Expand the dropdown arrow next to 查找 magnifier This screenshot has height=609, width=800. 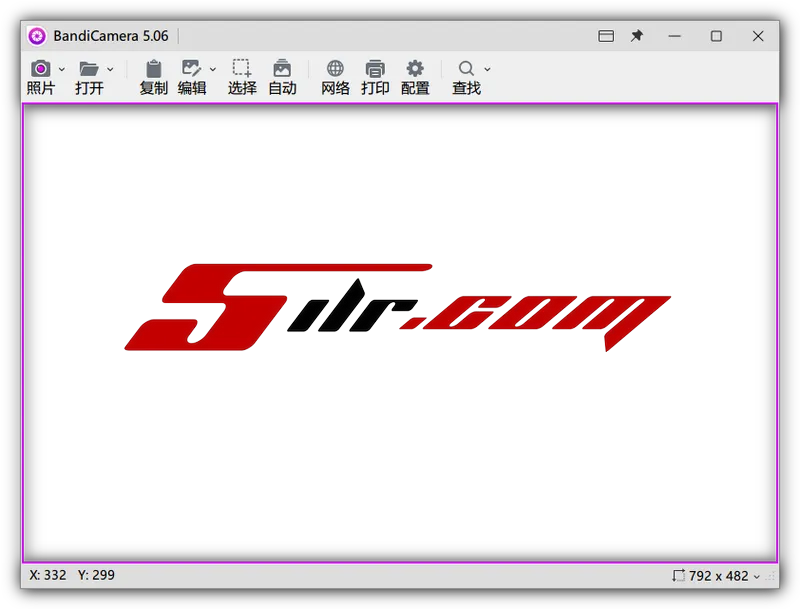pos(487,70)
